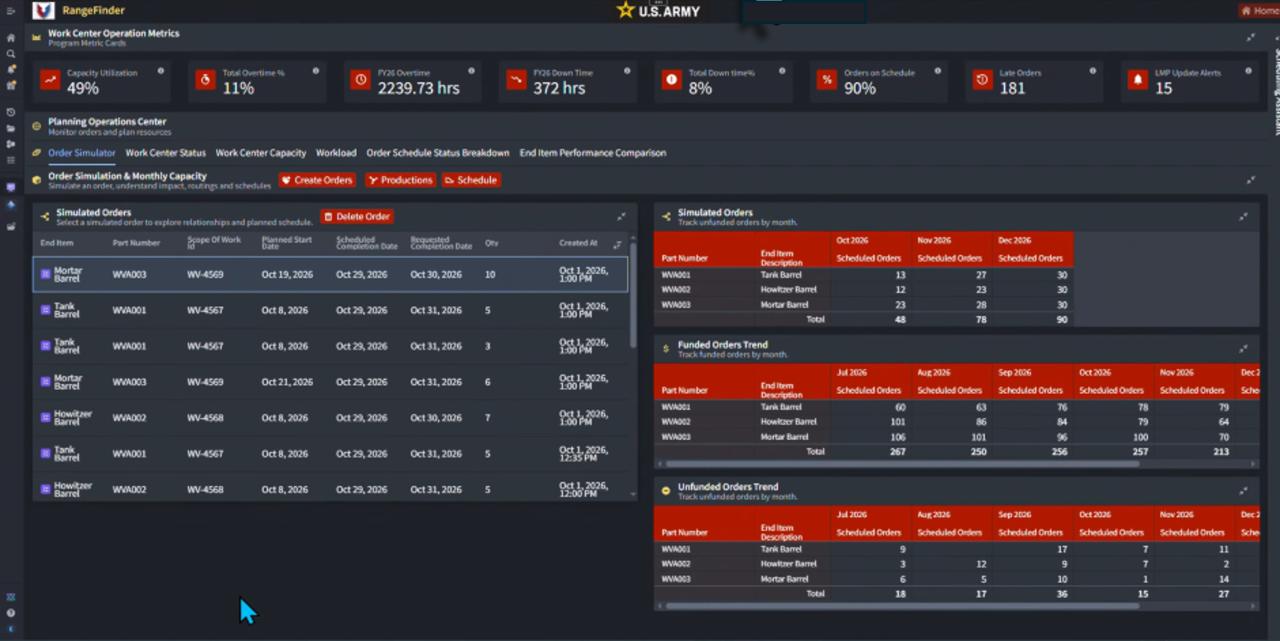This screenshot has height=641, width=1280.
Task: Open the Home icon in the left sidebar
Action: click(x=11, y=38)
